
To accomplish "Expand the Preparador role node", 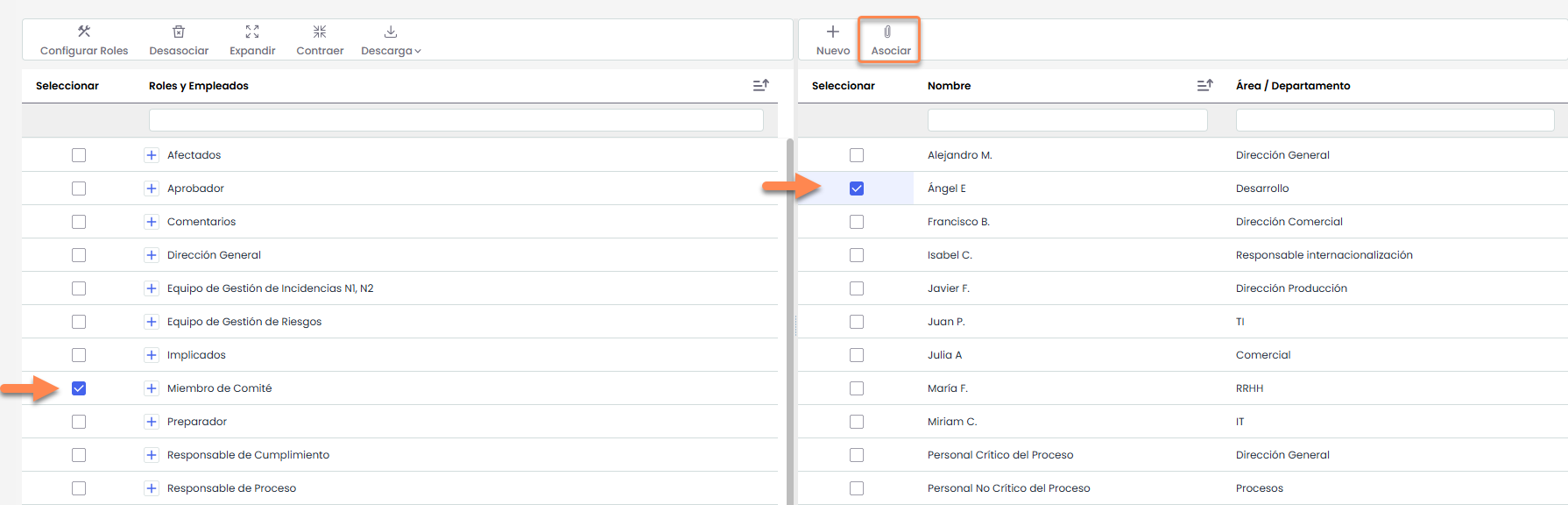I will [x=152, y=422].
